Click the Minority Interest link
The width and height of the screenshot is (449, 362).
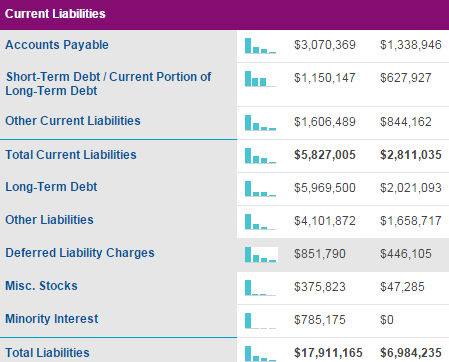tap(52, 319)
